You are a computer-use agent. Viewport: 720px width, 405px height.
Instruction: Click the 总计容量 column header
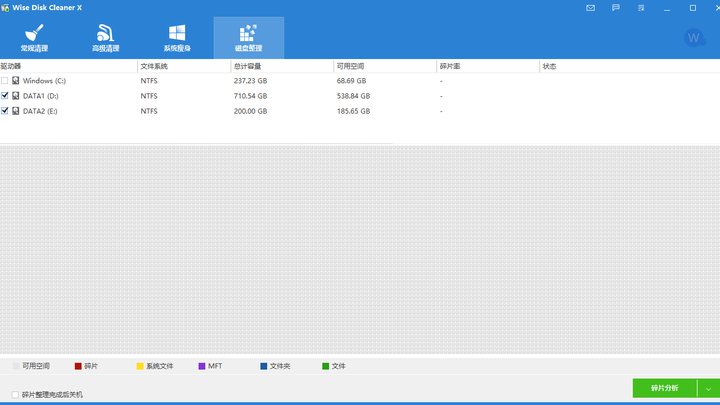coord(282,66)
